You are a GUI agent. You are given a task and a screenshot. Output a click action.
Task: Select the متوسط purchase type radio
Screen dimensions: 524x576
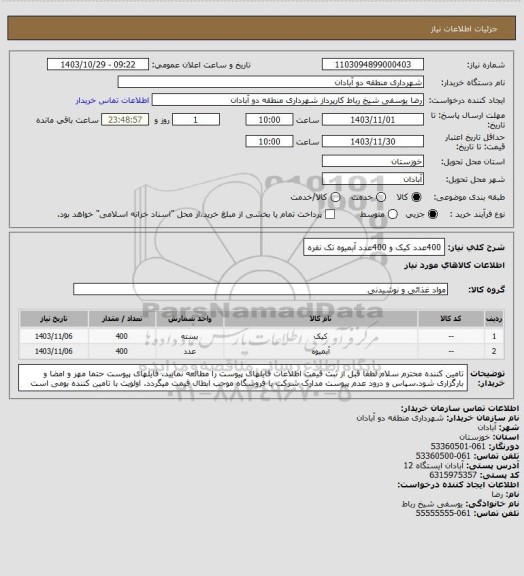(393, 214)
